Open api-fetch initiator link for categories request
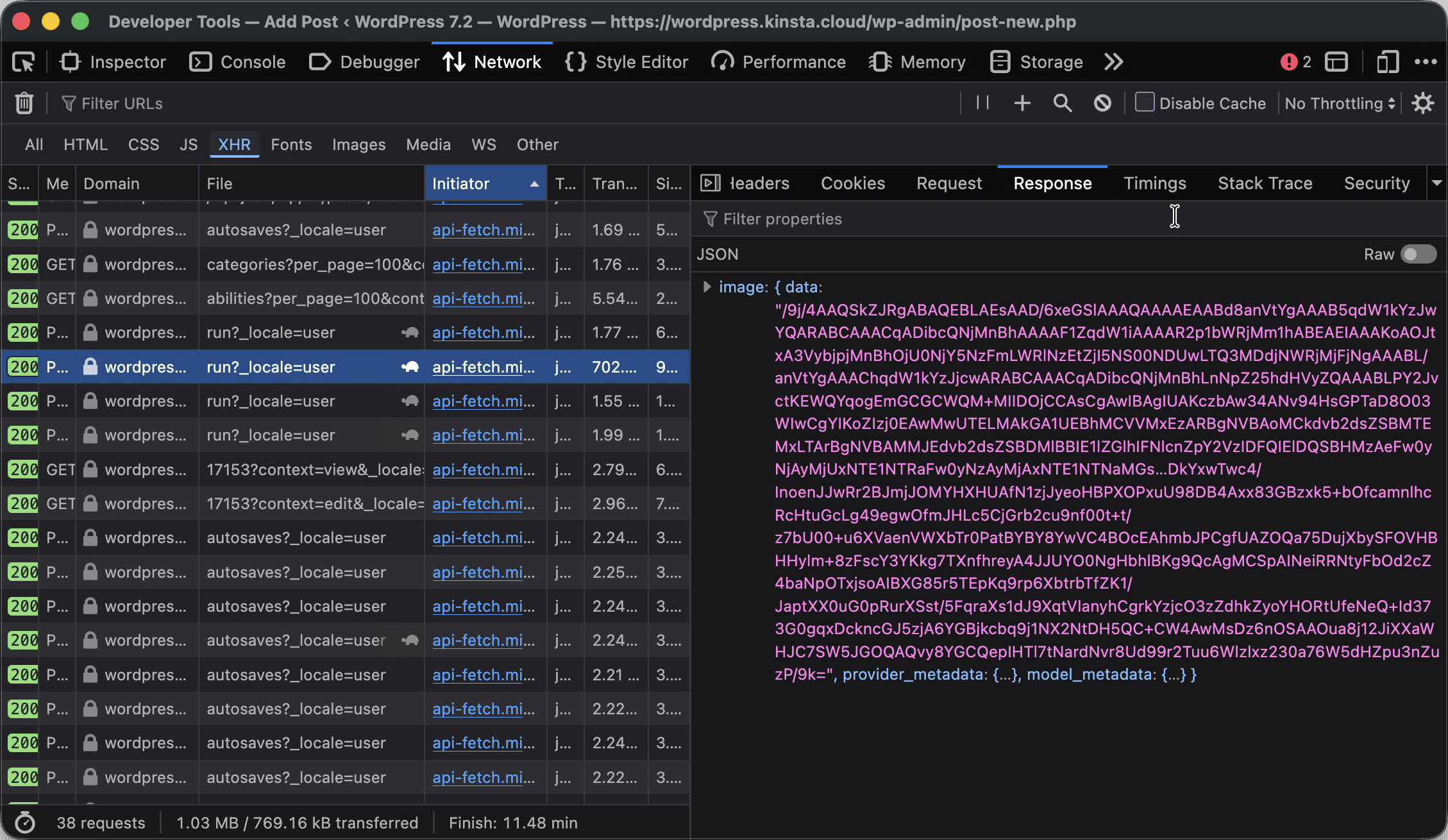1448x840 pixels. pos(484,264)
